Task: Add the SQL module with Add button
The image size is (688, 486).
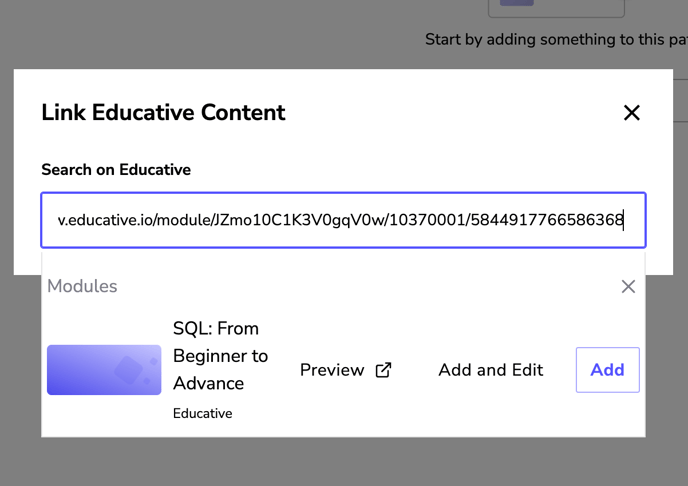Action: (x=608, y=370)
